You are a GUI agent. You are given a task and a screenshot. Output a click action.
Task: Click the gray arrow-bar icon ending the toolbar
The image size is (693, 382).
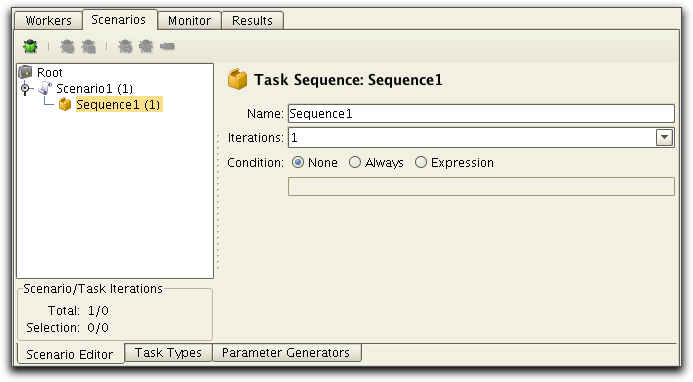coord(167,46)
